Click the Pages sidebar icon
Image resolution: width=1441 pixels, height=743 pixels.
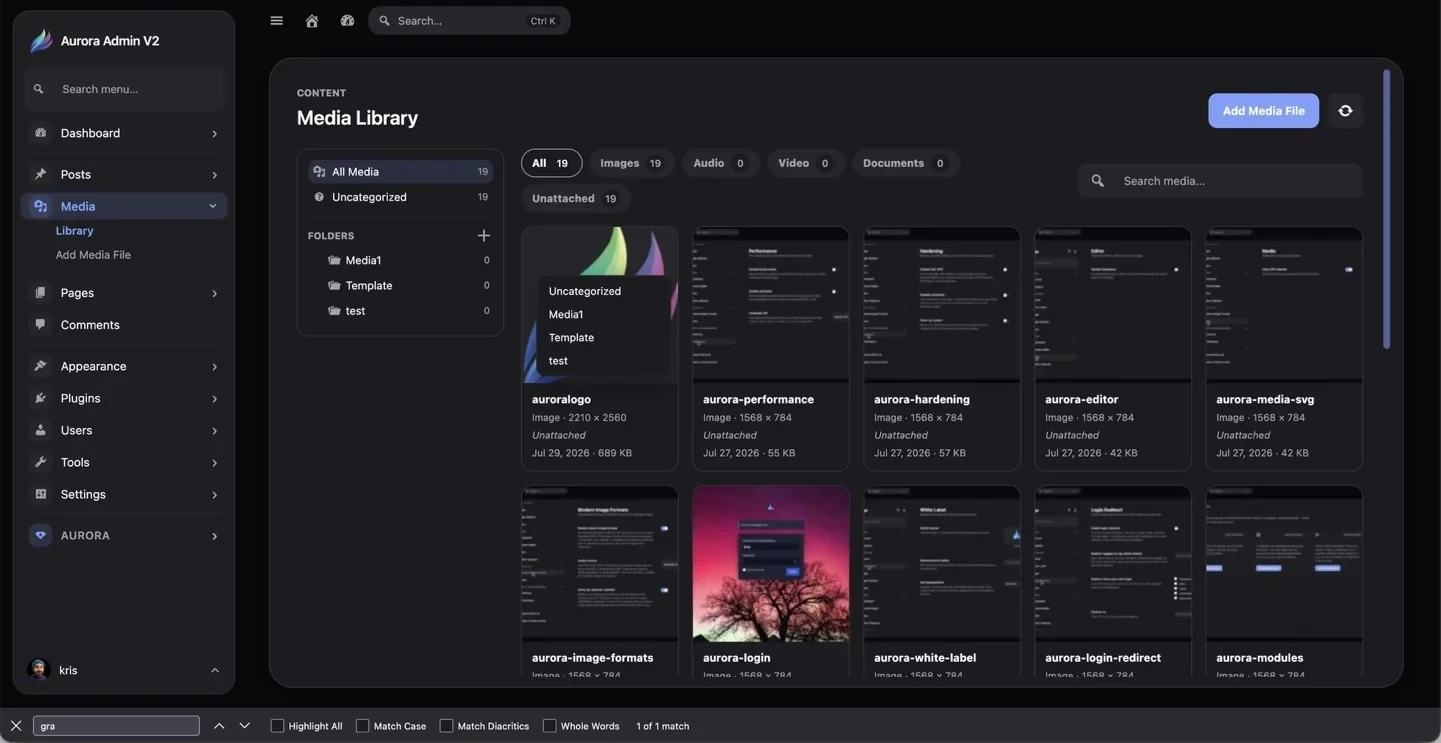41,293
